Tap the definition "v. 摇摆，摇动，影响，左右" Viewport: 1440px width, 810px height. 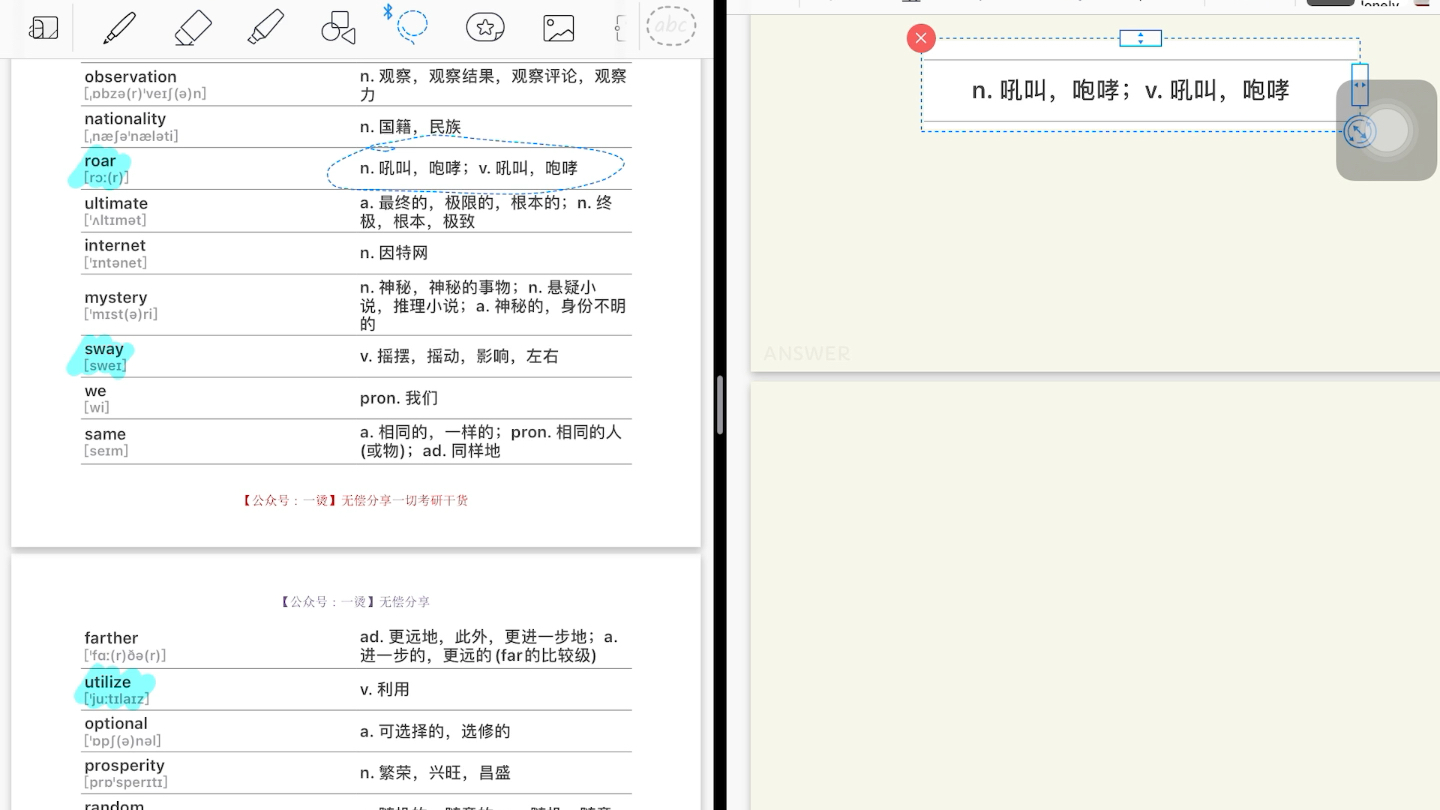[x=459, y=356]
